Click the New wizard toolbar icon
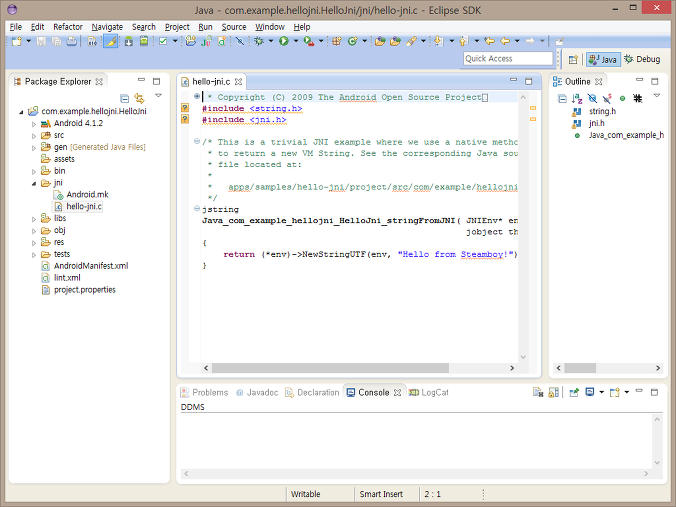 (16, 41)
